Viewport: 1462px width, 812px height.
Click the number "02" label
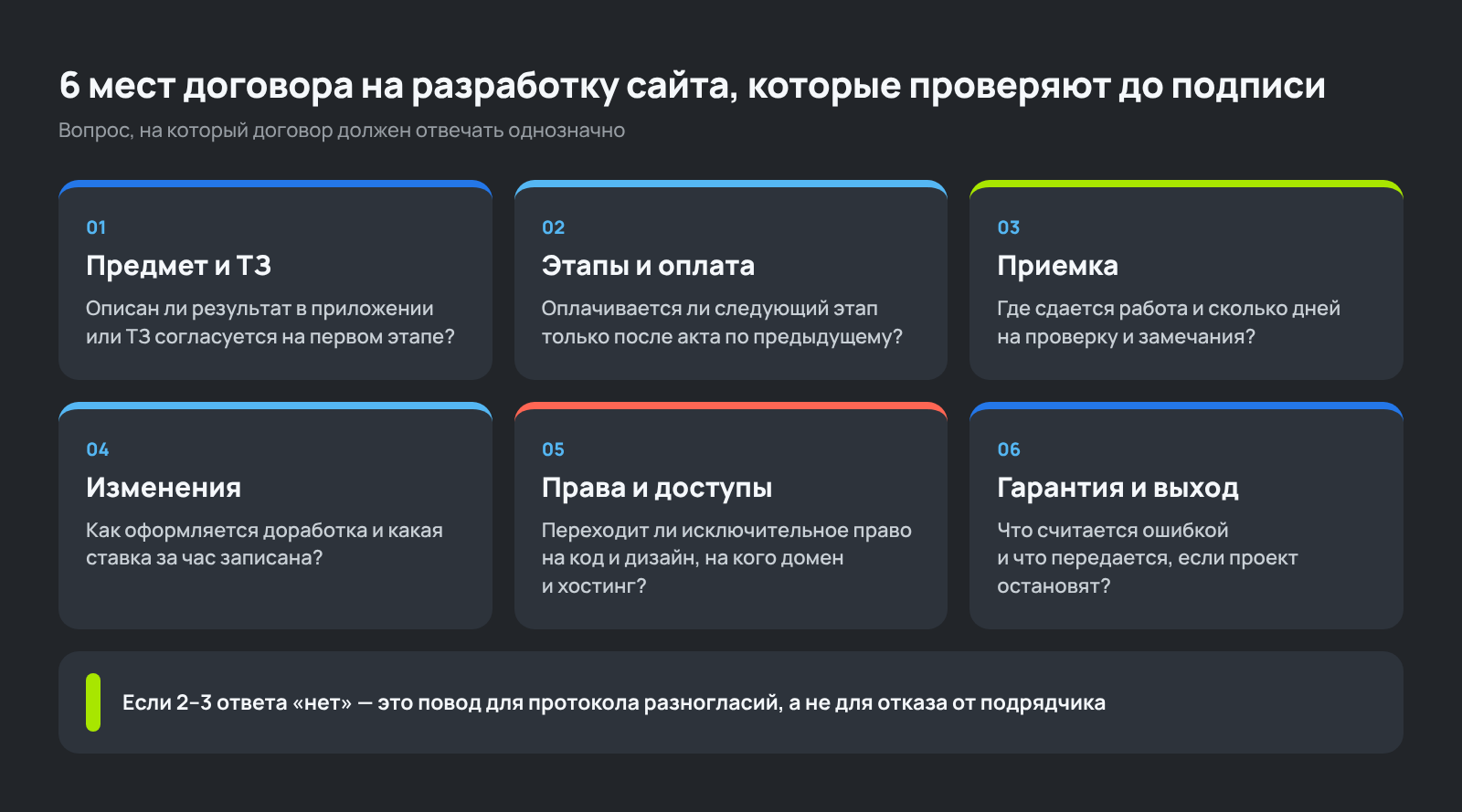click(x=553, y=227)
